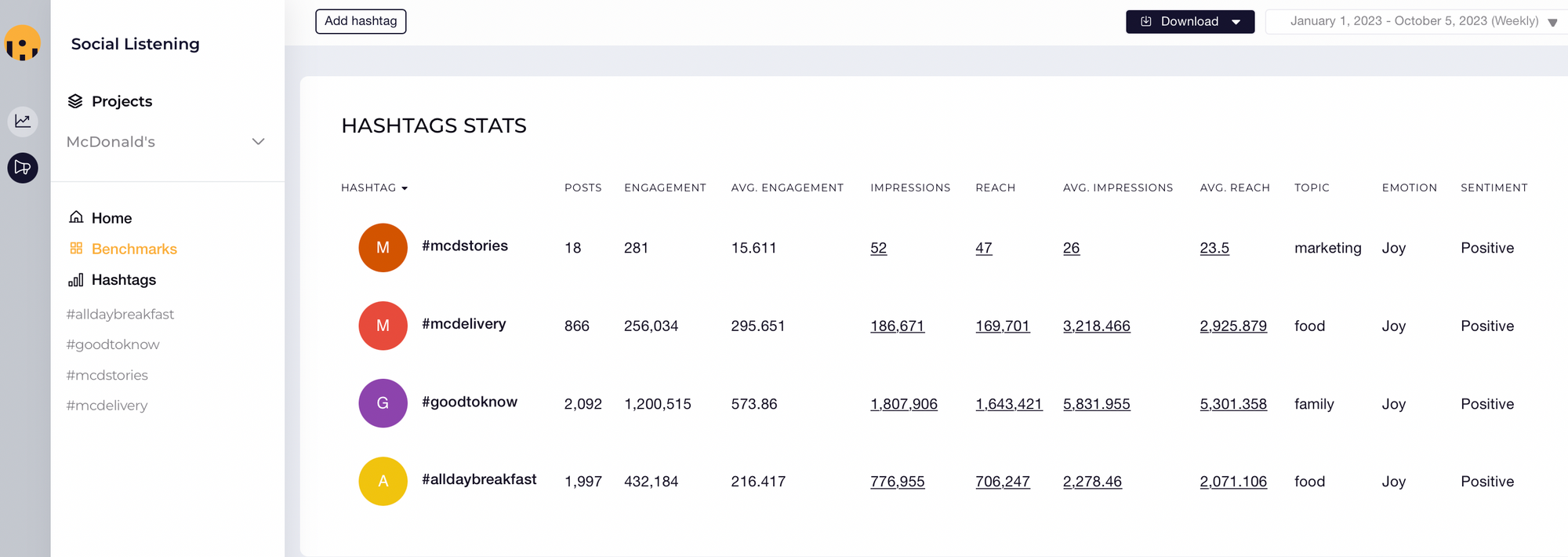Click the purple G avatar for #goodtoknow
The image size is (1568, 557).
coord(383,403)
